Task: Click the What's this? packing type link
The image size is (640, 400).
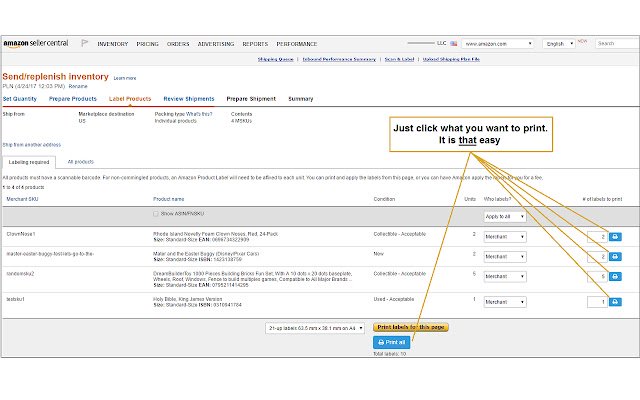Action: (199, 114)
